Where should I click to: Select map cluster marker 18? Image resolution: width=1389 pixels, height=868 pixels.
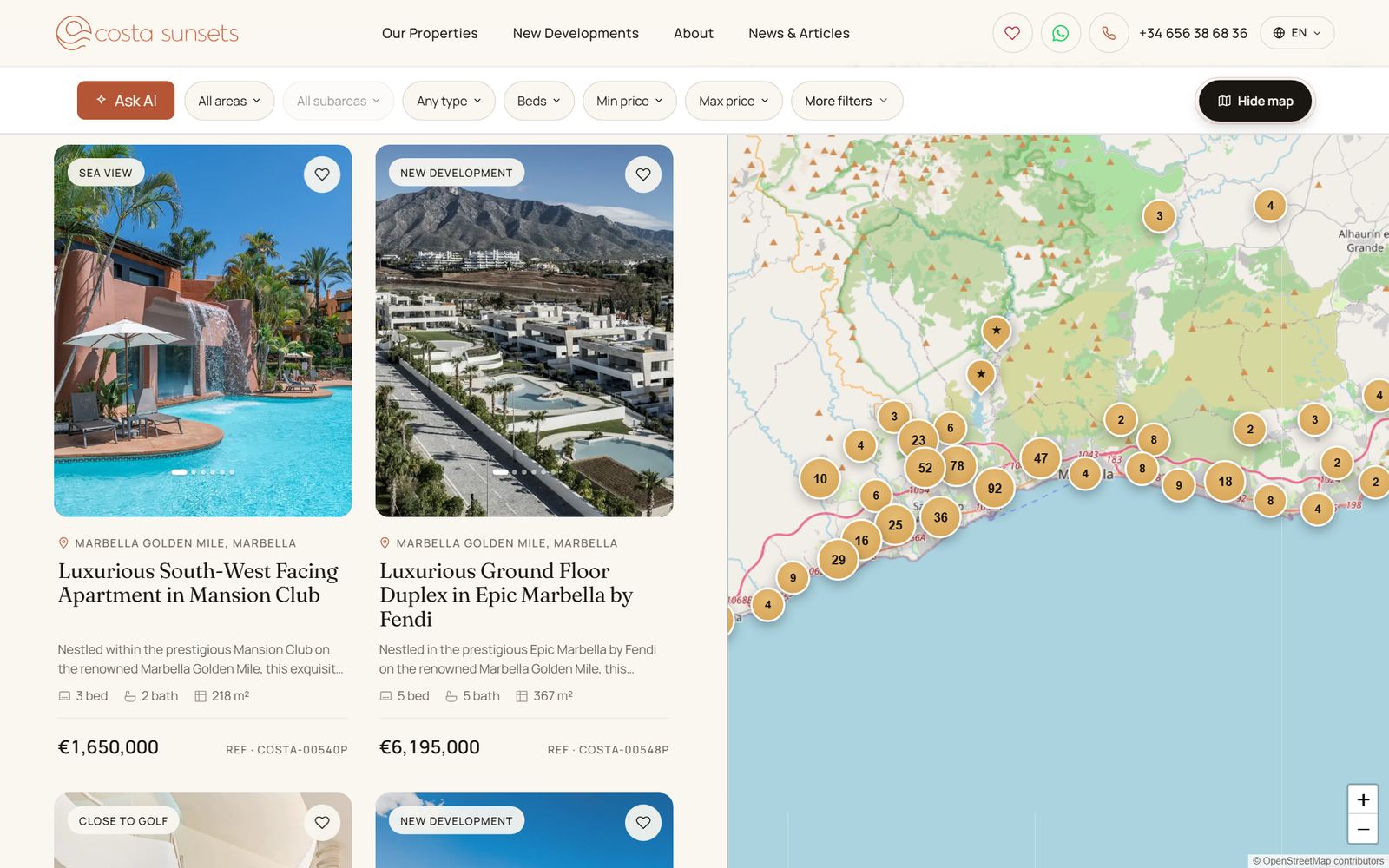[1225, 482]
